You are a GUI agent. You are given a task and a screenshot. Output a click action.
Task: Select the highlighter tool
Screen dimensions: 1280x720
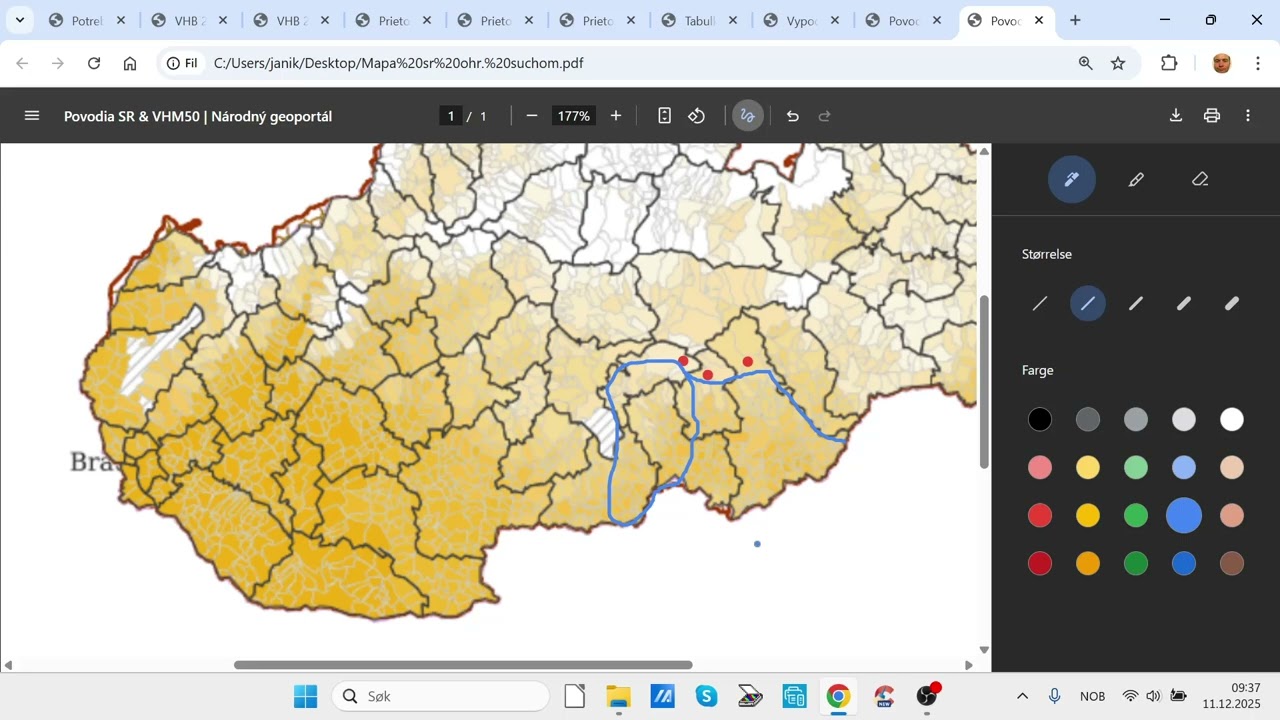[x=1136, y=180]
